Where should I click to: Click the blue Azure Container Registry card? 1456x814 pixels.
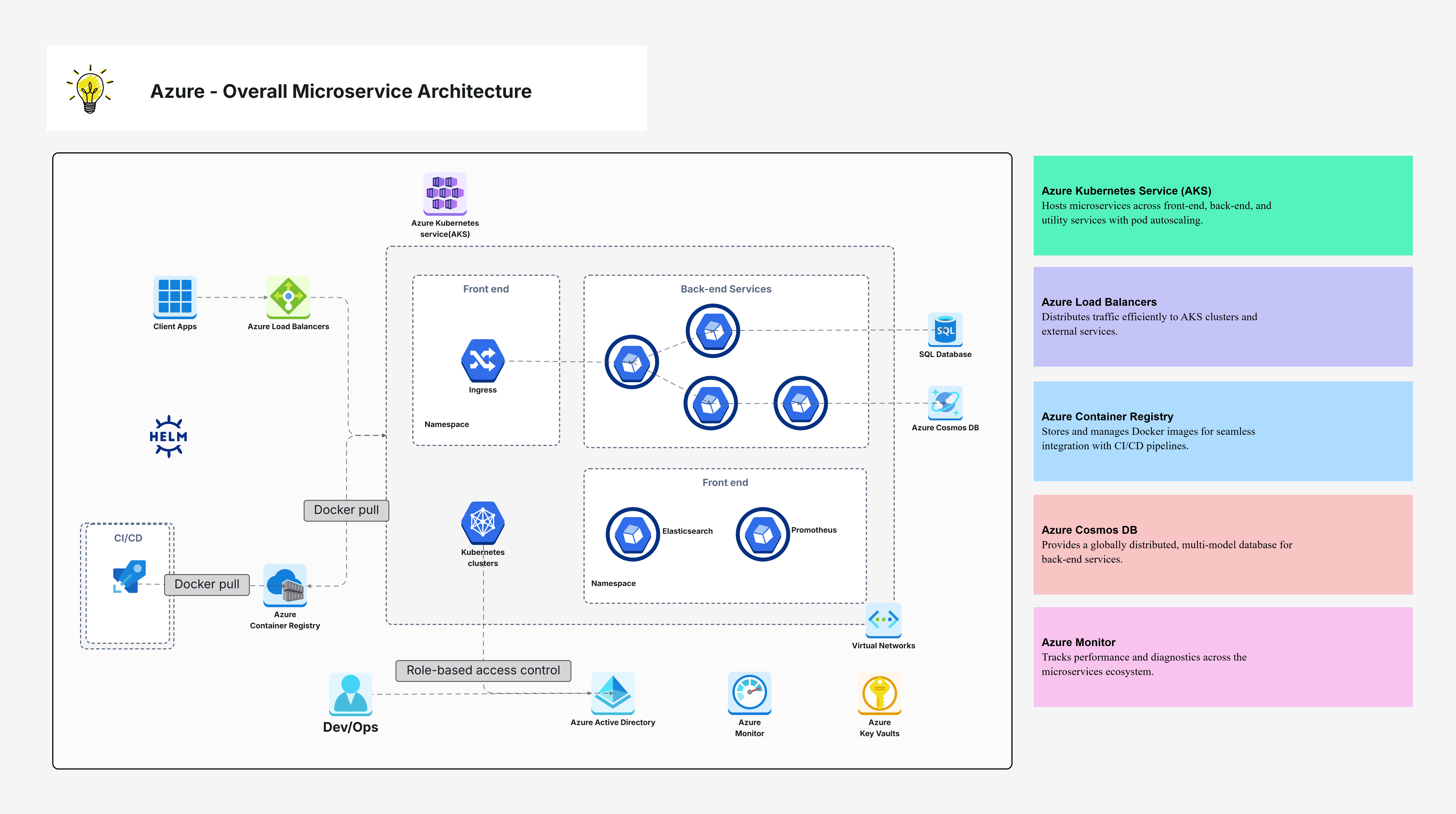pos(1223,431)
